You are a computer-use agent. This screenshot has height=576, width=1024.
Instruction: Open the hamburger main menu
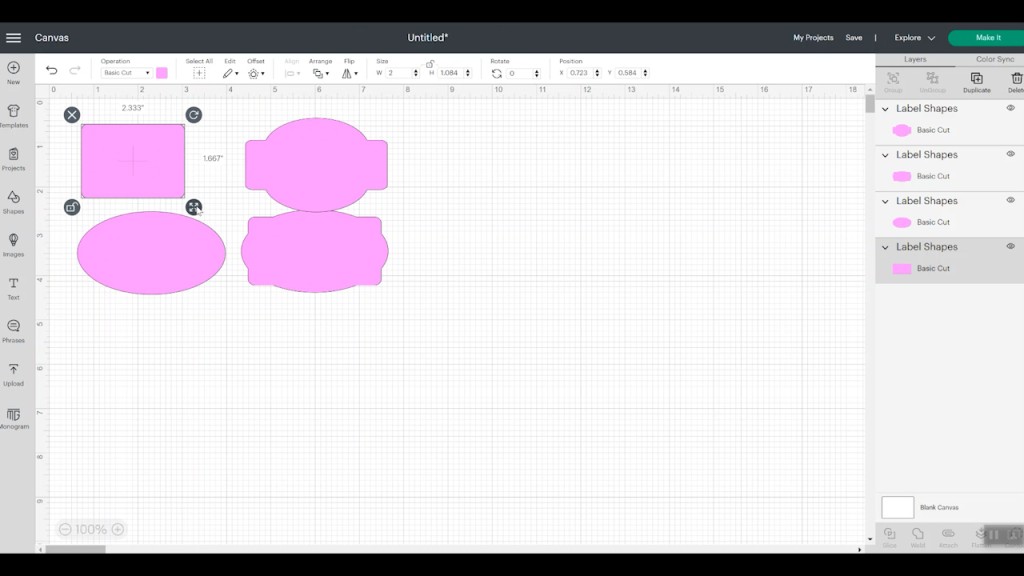[x=13, y=38]
